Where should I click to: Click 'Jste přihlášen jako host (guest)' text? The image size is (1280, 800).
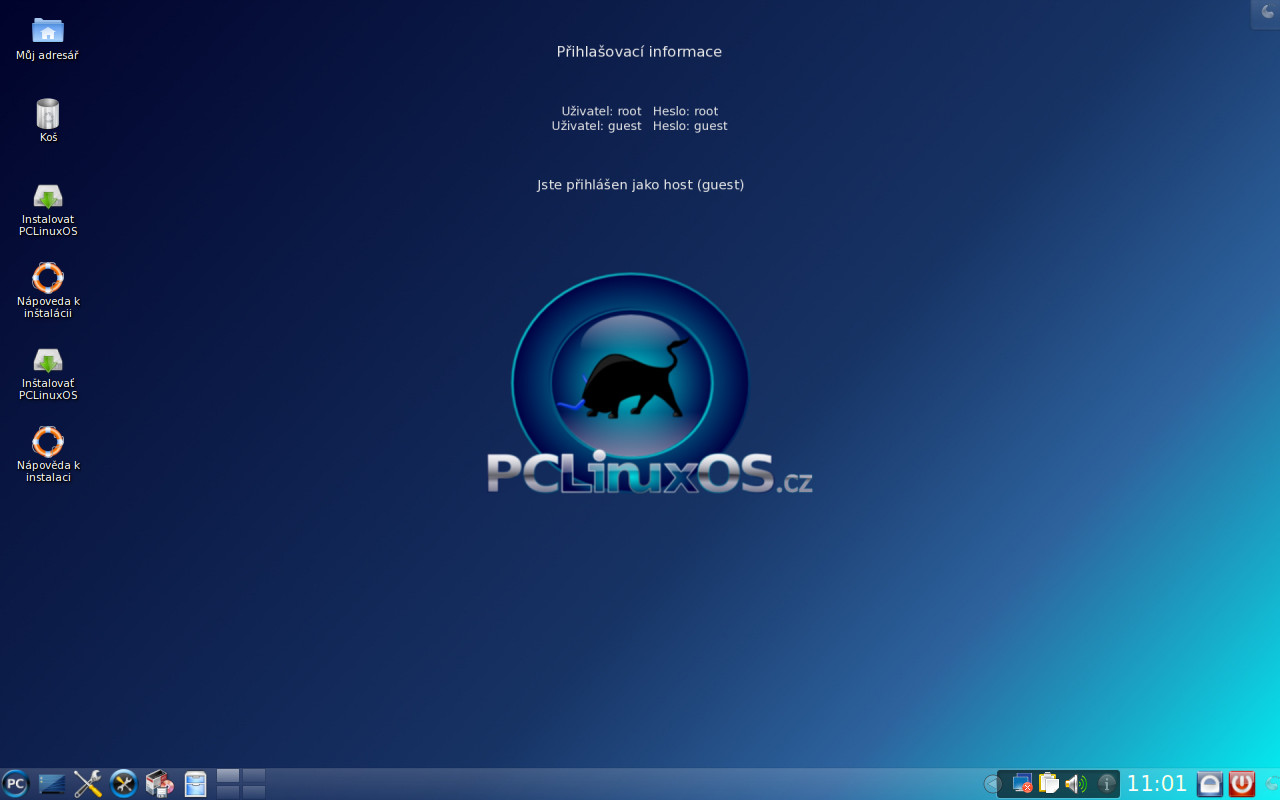(x=640, y=185)
